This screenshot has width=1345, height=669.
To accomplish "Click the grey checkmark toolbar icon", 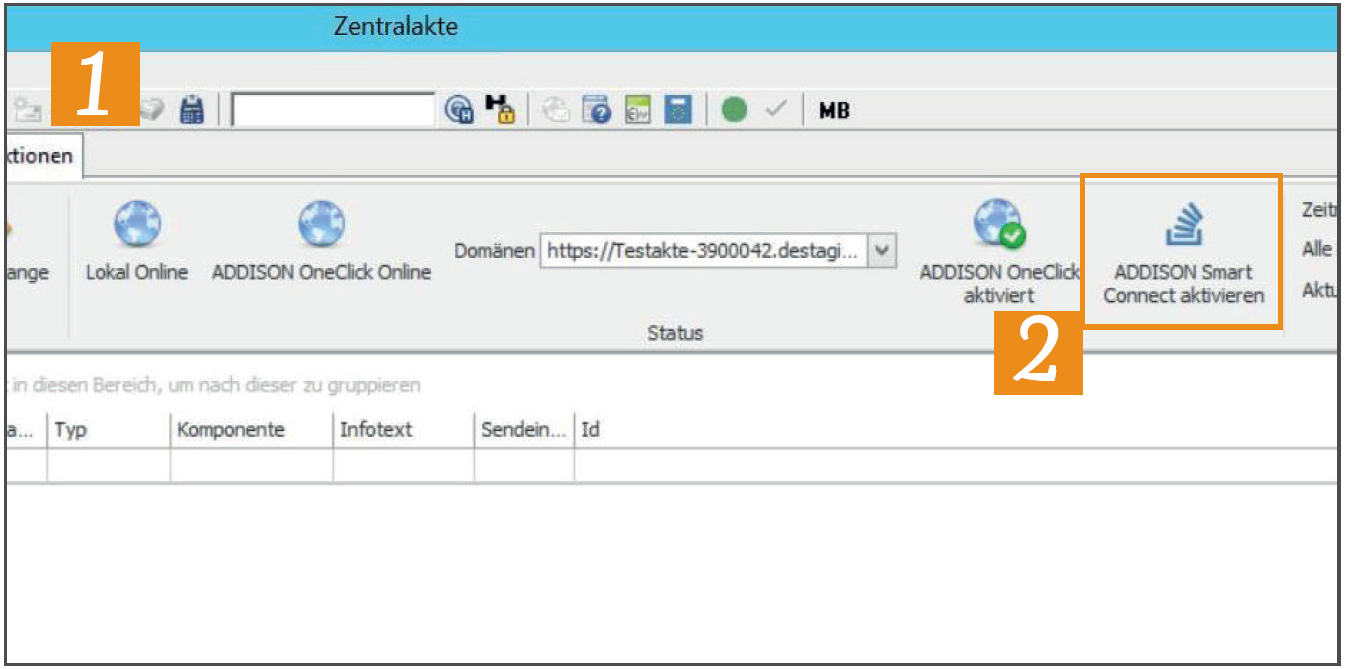I will click(776, 110).
